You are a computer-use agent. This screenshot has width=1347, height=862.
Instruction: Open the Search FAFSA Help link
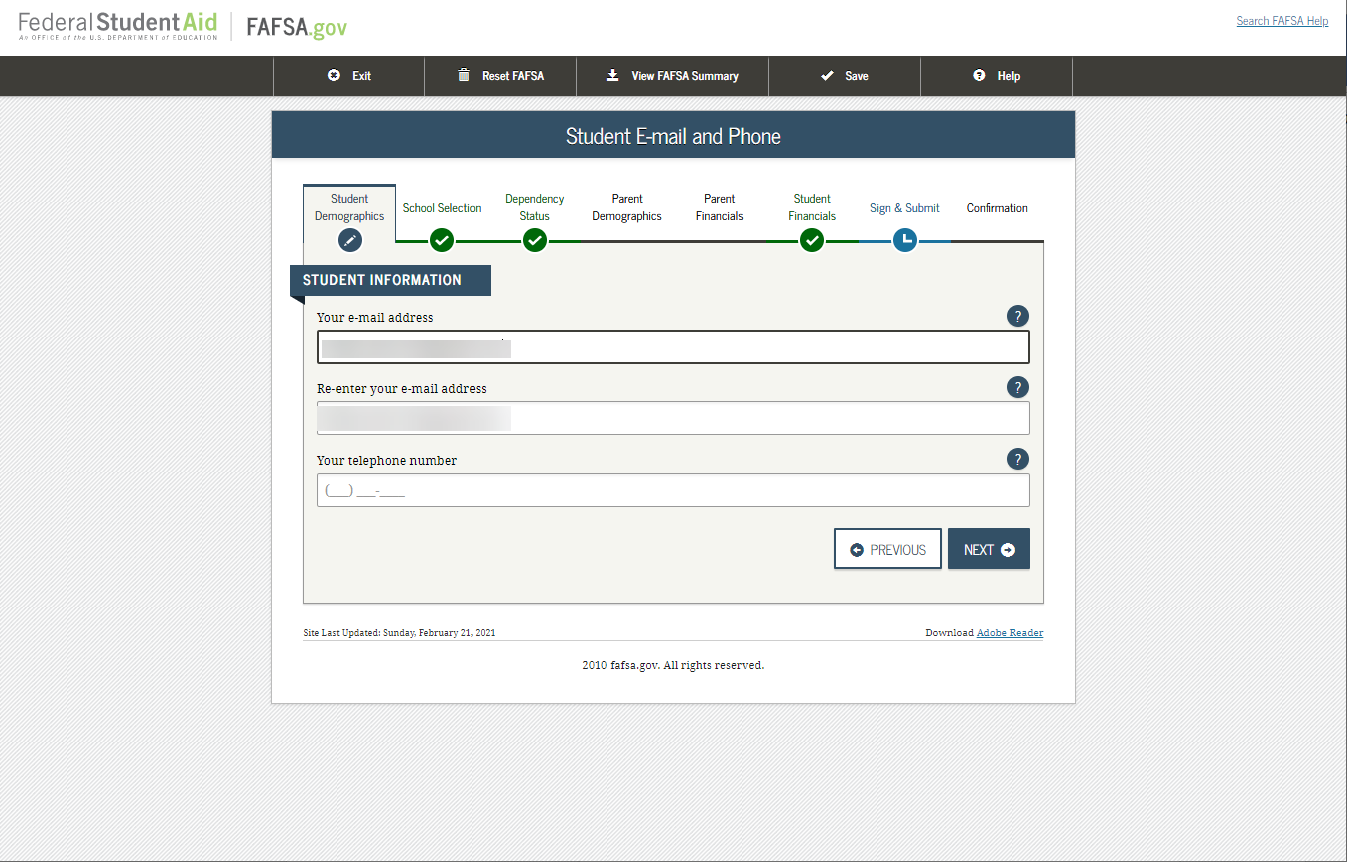point(1282,20)
